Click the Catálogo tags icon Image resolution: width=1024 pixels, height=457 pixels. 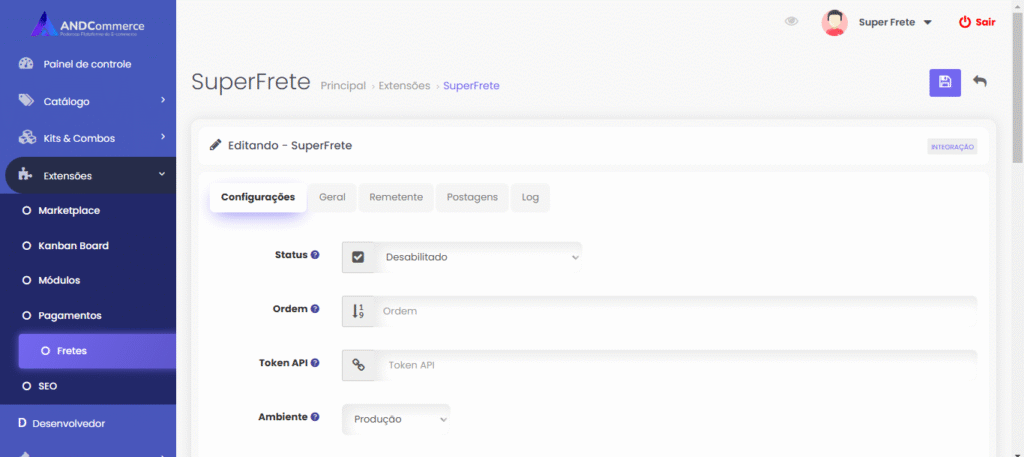coord(25,101)
